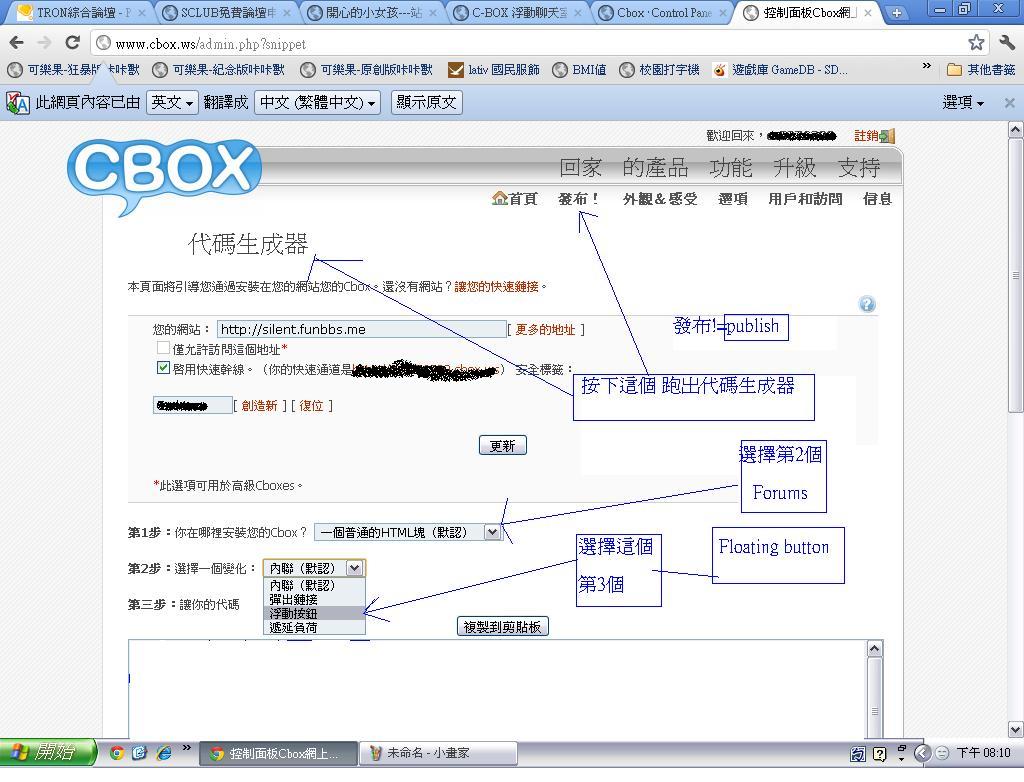Screen dimensions: 1024x782
Task: Open the Chrome wrench settings menu
Action: [1006, 43]
